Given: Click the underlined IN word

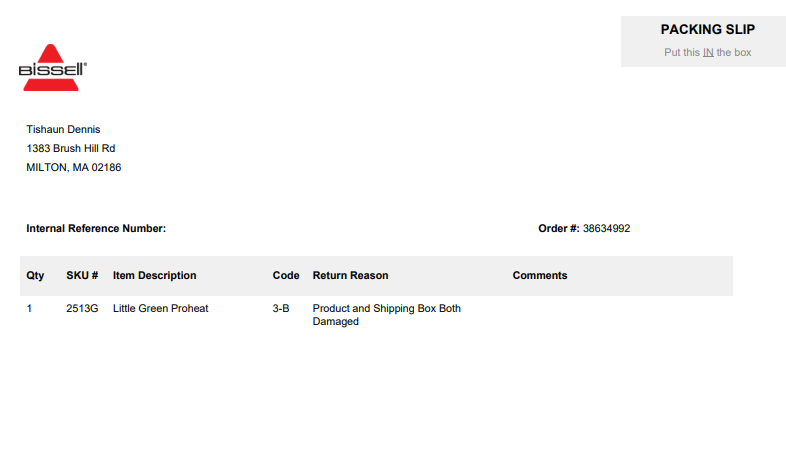Looking at the screenshot, I should point(708,52).
